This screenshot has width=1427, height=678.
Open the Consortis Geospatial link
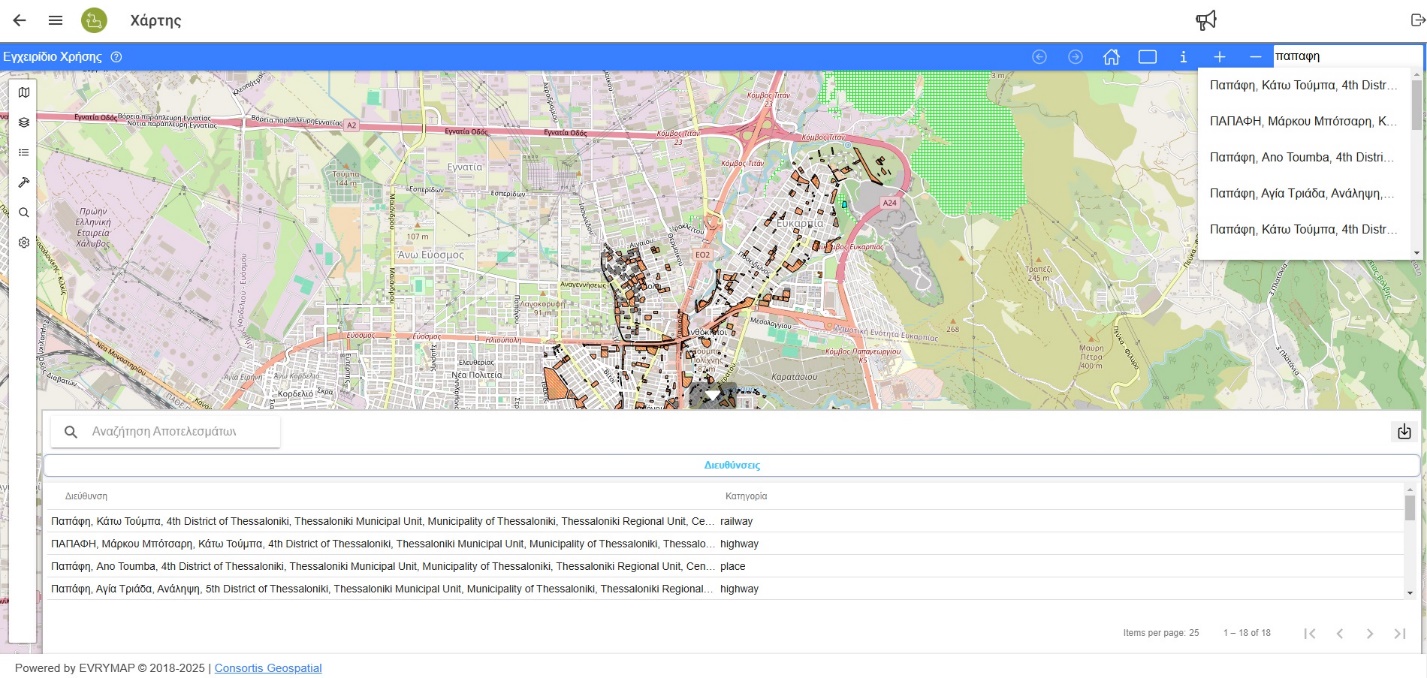[268, 668]
